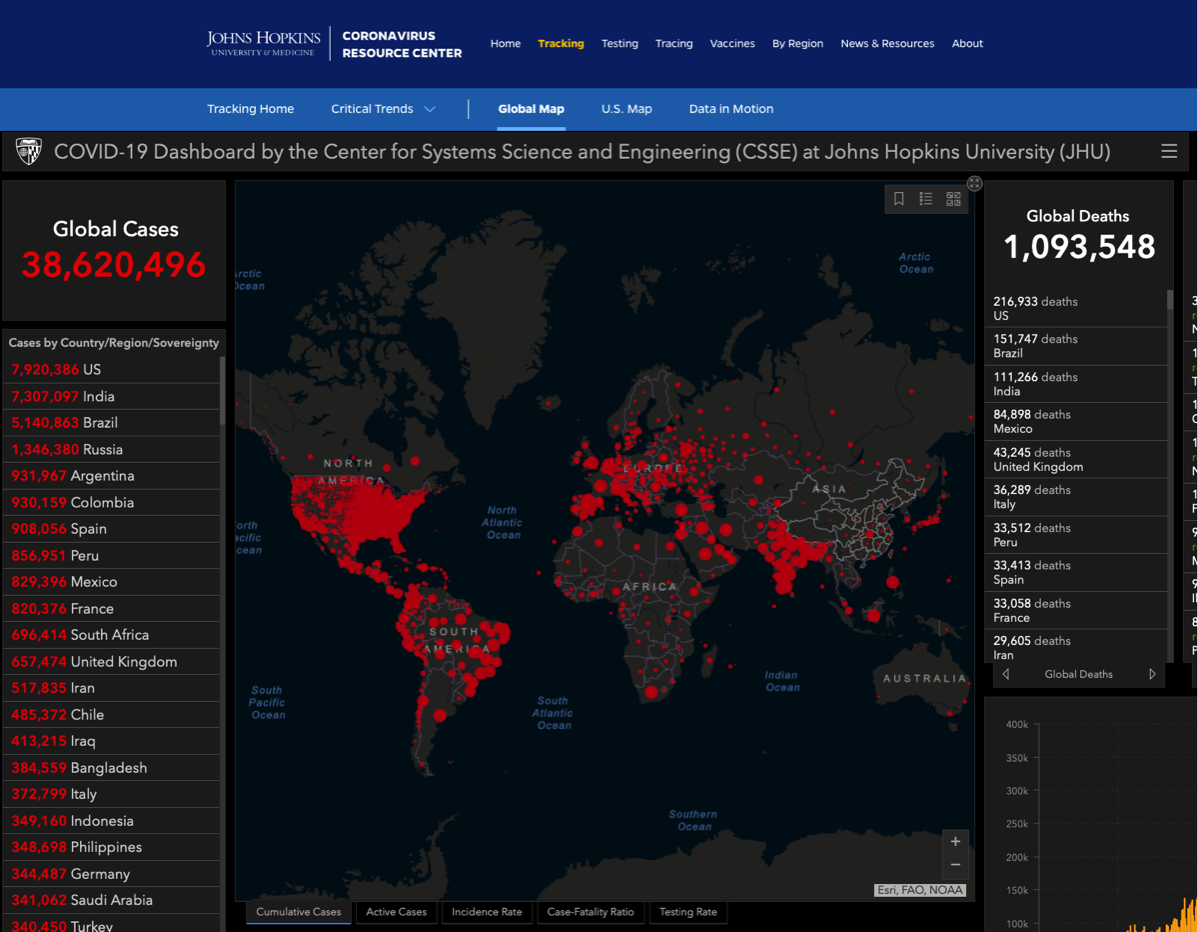Open the Testing menu item

point(620,44)
